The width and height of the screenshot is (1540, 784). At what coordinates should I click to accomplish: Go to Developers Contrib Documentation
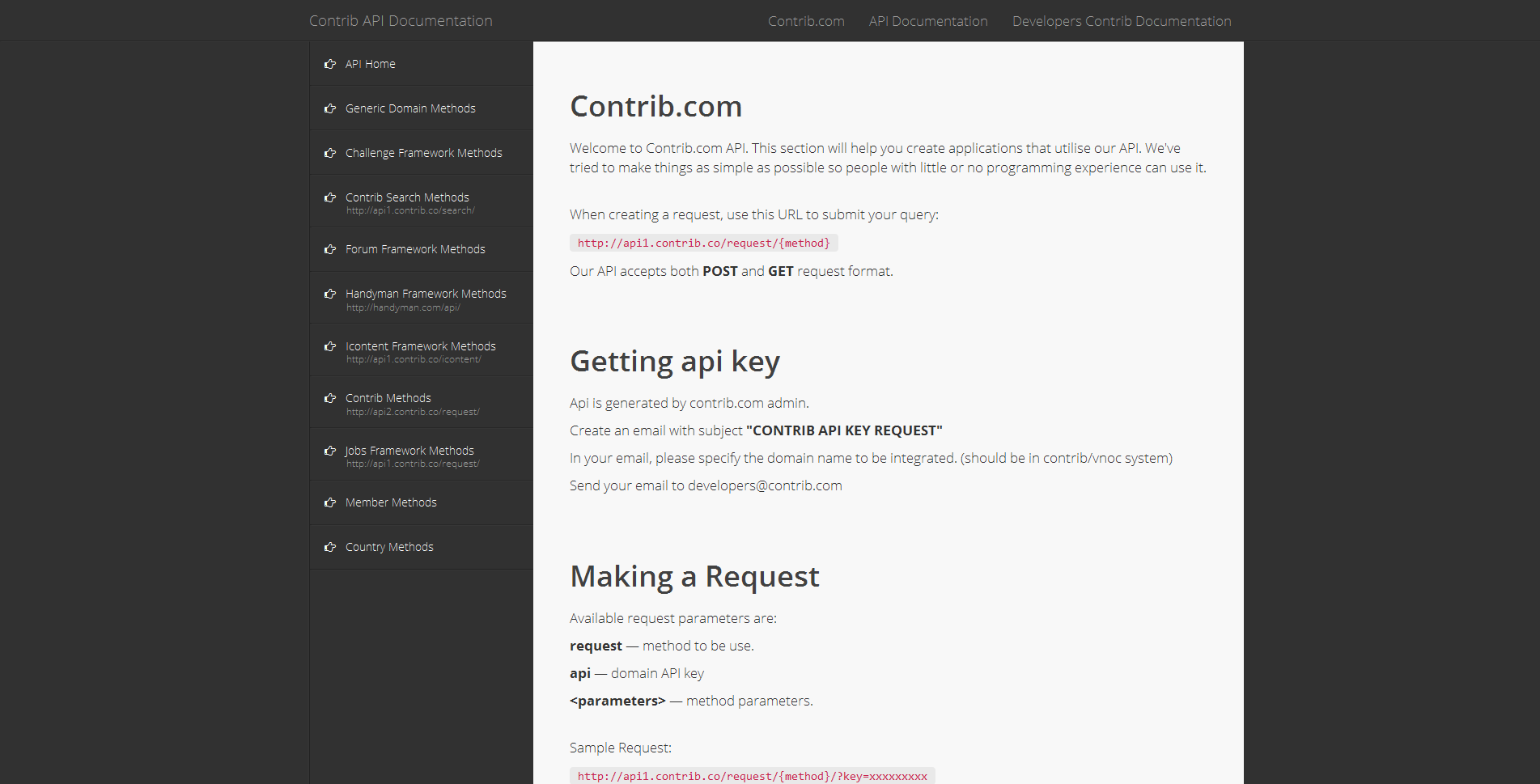1122,21
